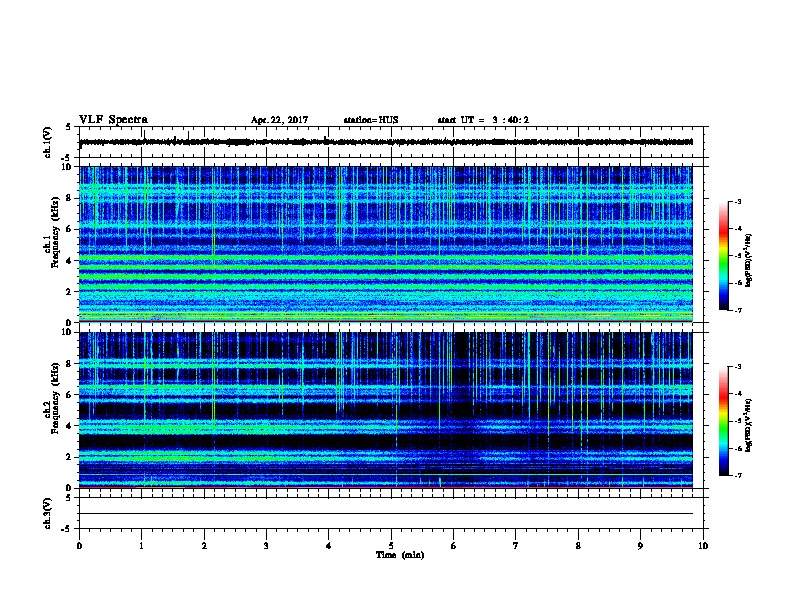Click the time axis tick label "7"
This screenshot has width=792, height=612.
516,546
